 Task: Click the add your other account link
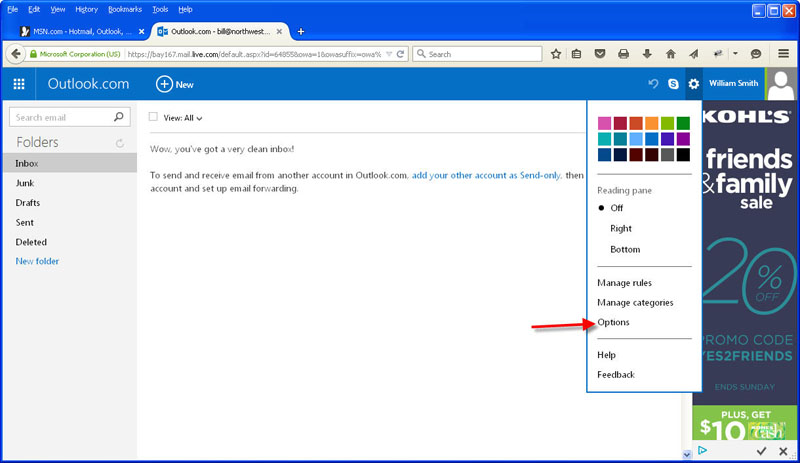click(x=486, y=175)
